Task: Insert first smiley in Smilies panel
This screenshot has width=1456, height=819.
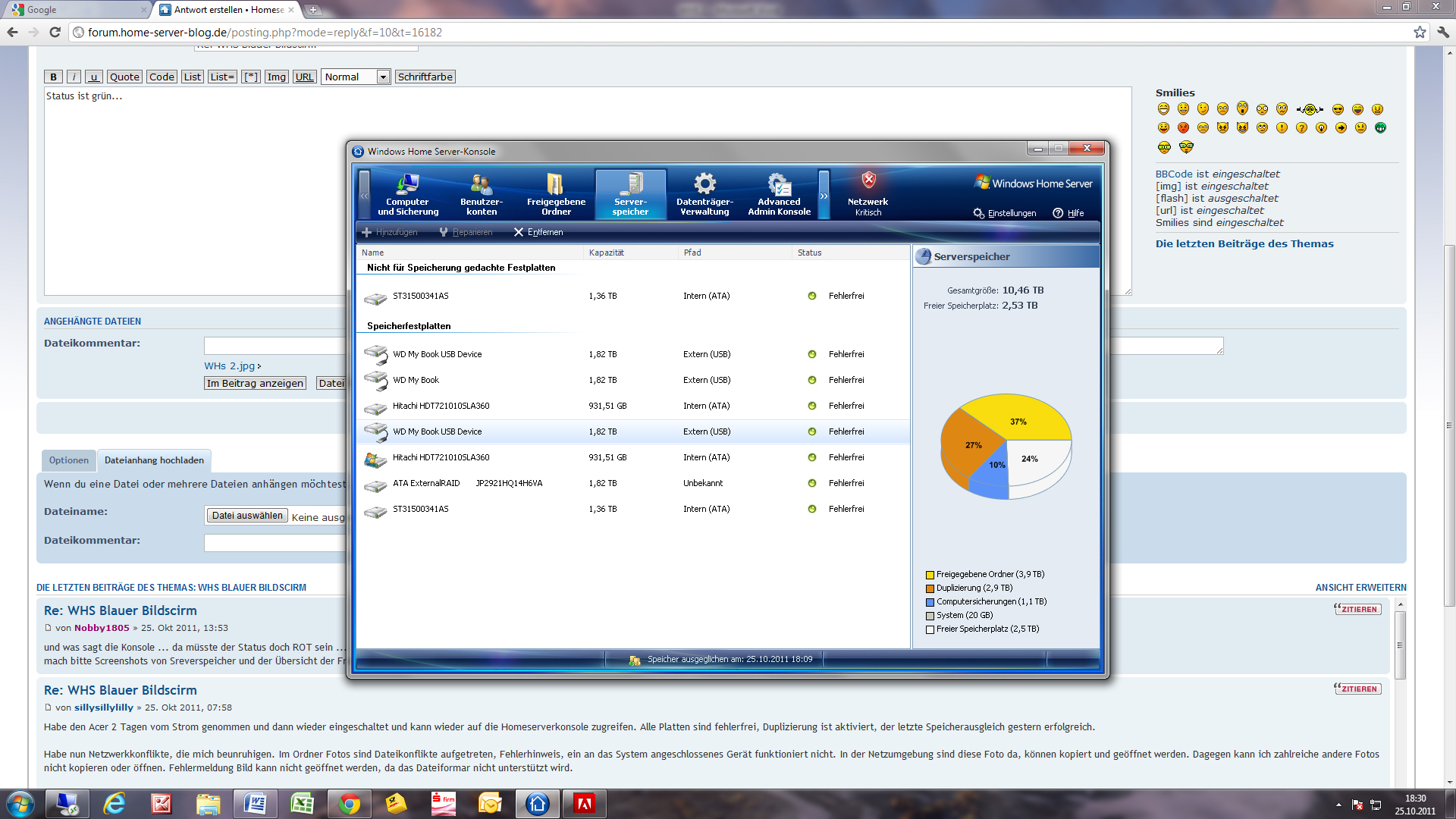Action: (1163, 109)
